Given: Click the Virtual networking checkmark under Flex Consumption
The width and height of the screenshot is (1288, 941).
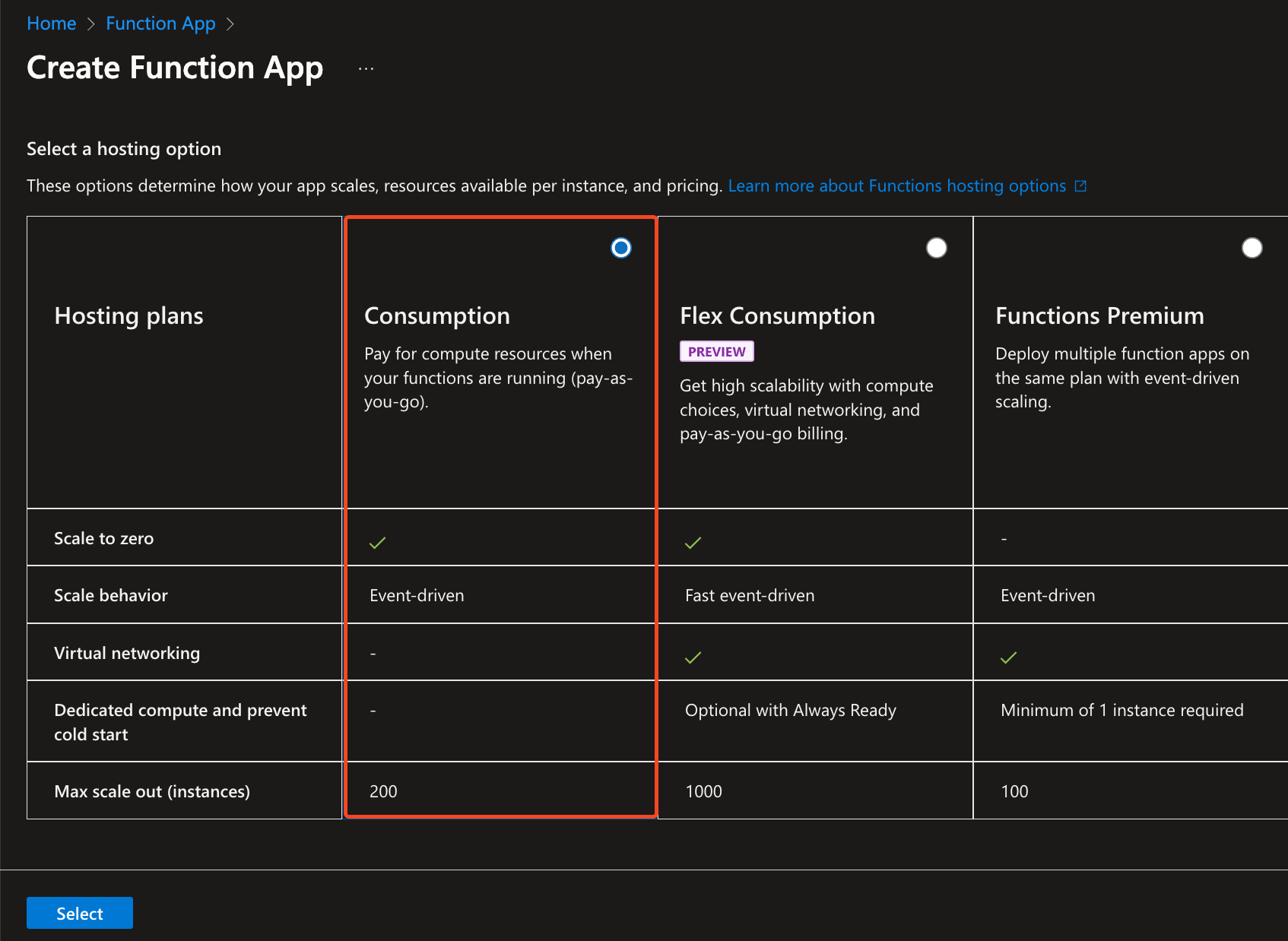Looking at the screenshot, I should point(693,657).
